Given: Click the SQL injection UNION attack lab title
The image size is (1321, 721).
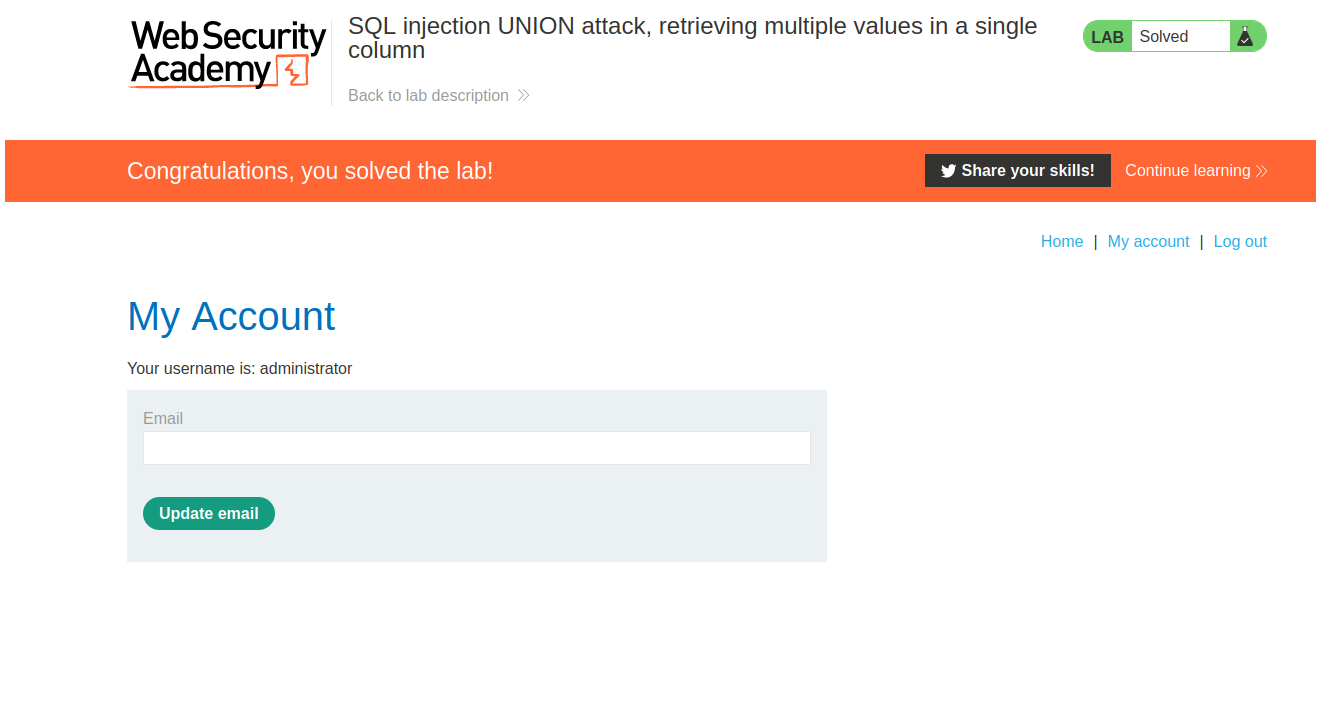Looking at the screenshot, I should click(692, 38).
